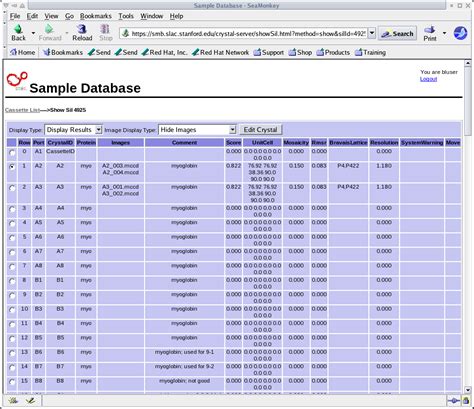Select the radio button for row 15 B8
Image resolution: width=474 pixels, height=409 pixels.
click(12, 382)
